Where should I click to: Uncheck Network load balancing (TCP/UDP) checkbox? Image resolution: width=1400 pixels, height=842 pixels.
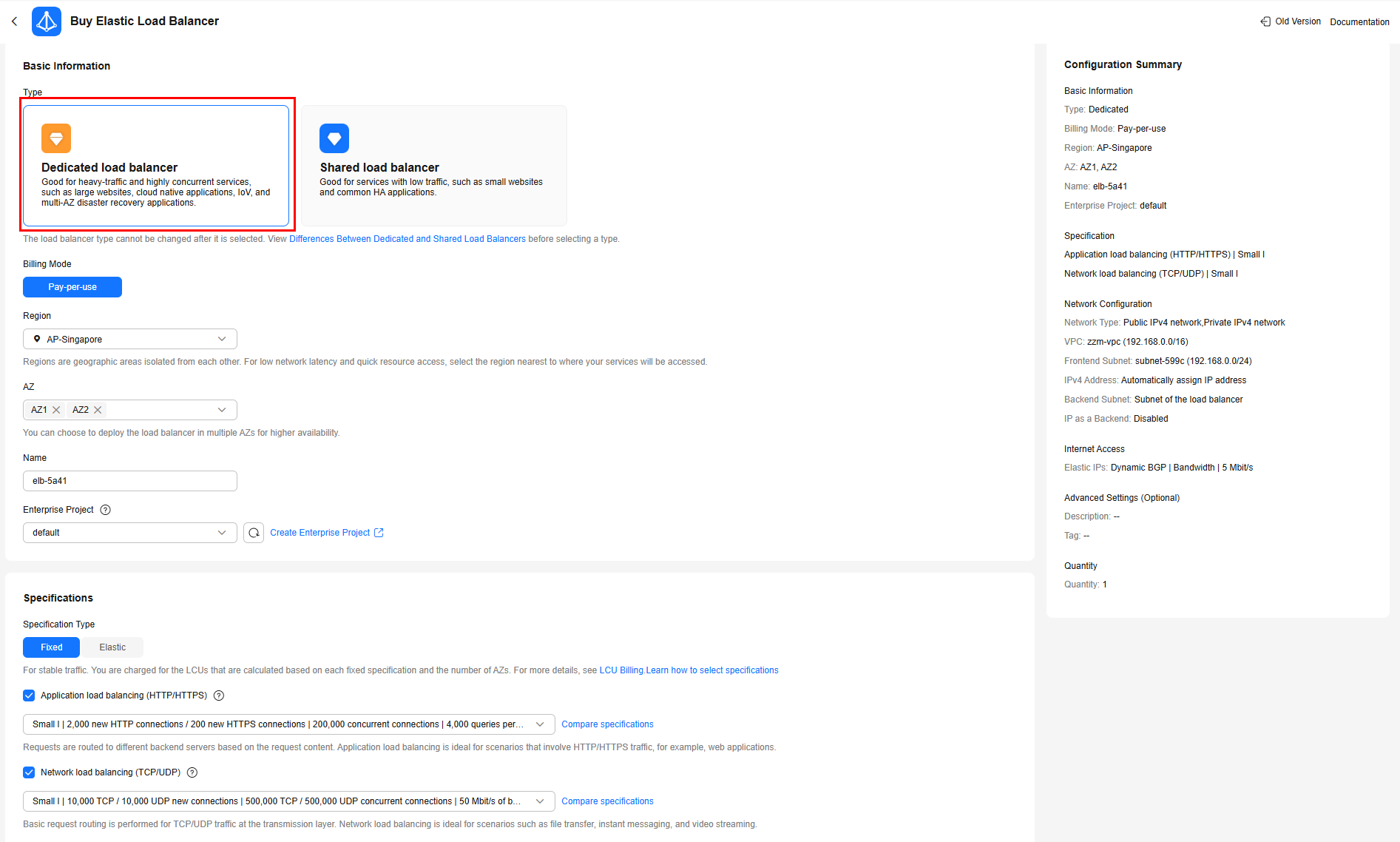(x=29, y=772)
